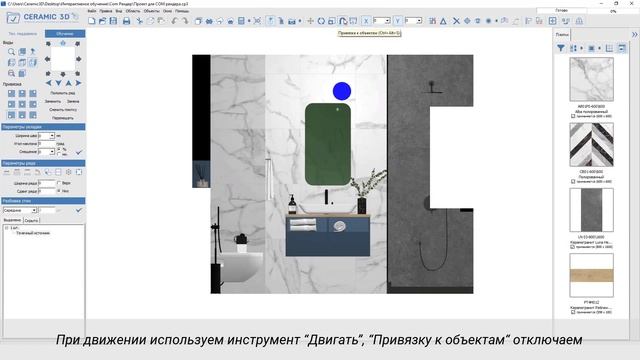Switch to the Скрыто tab
This screenshot has width=640, height=360.
coord(31,220)
